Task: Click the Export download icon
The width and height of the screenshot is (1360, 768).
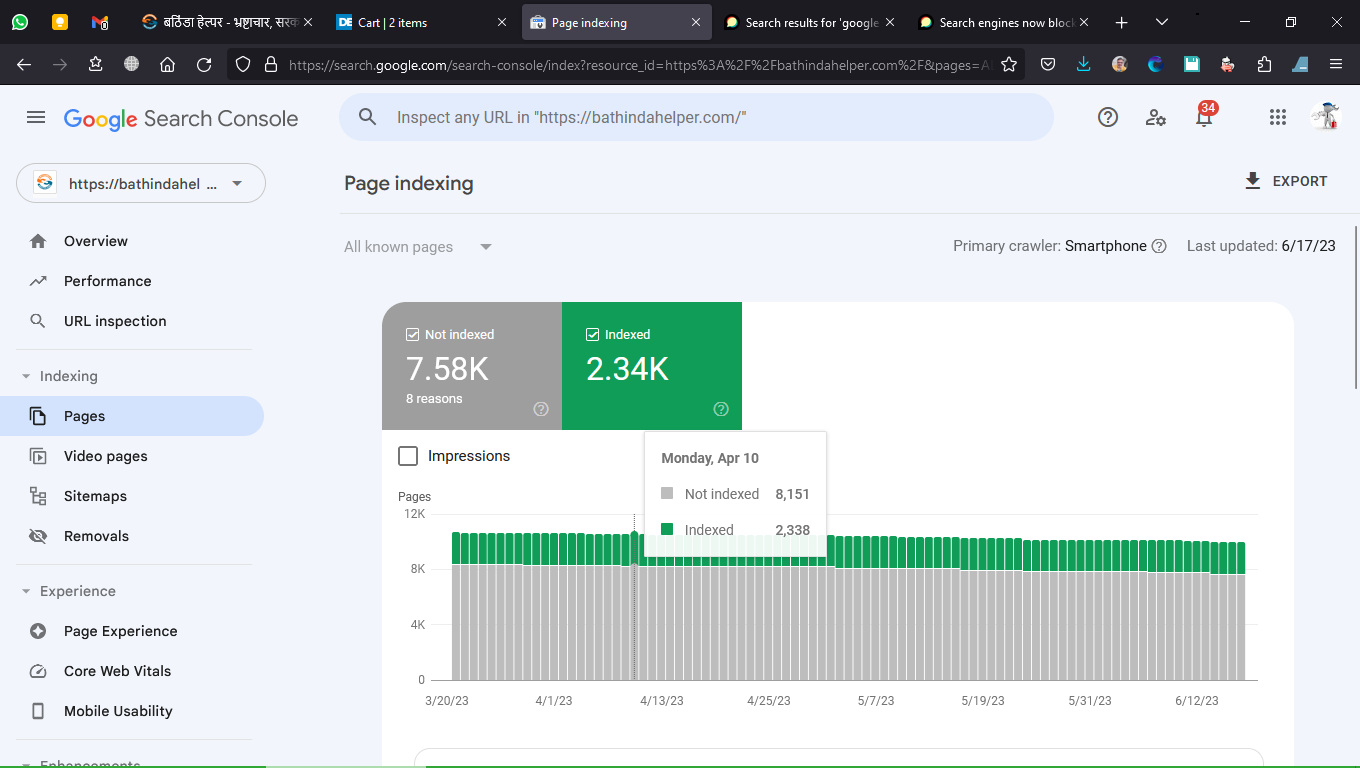Action: click(x=1252, y=181)
